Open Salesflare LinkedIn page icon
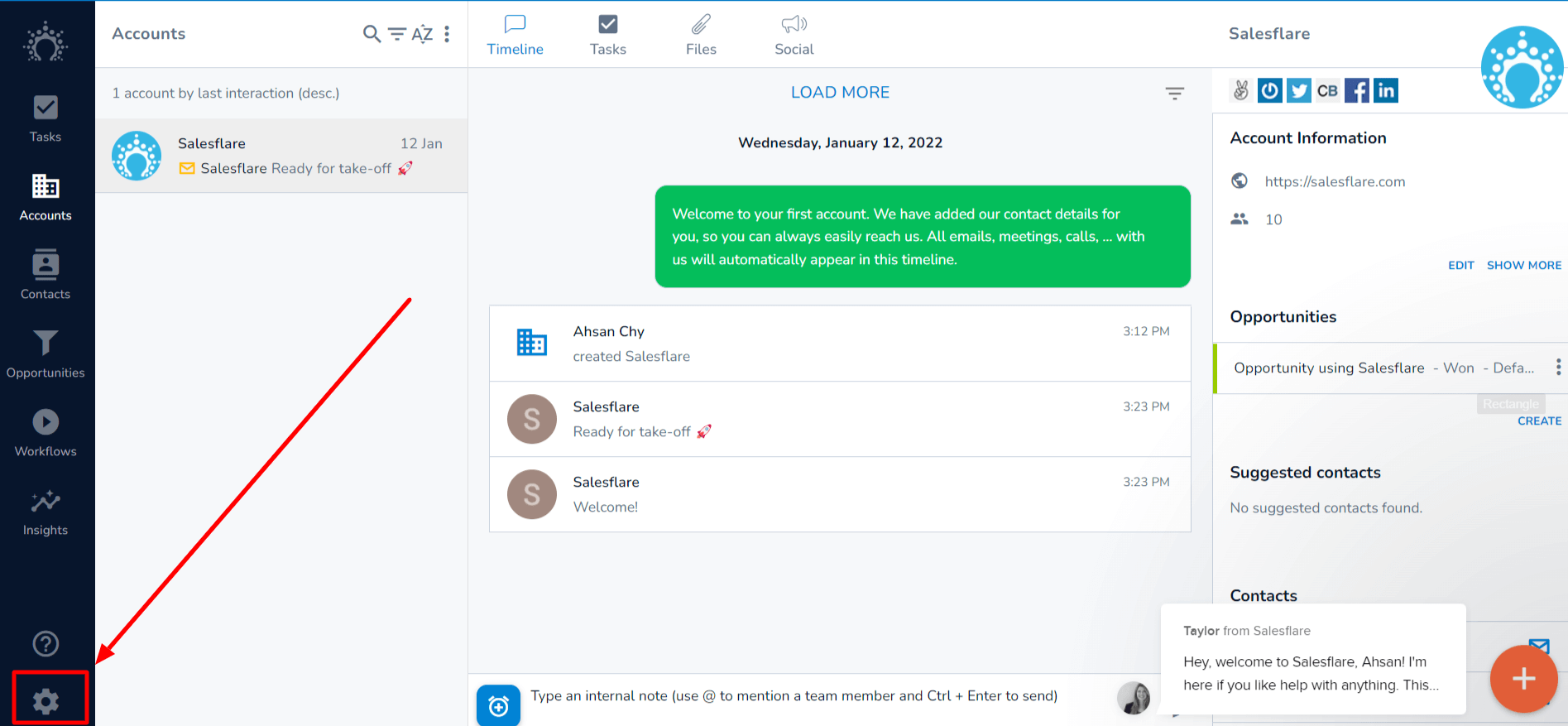Viewport: 1568px width, 726px height. (1386, 90)
